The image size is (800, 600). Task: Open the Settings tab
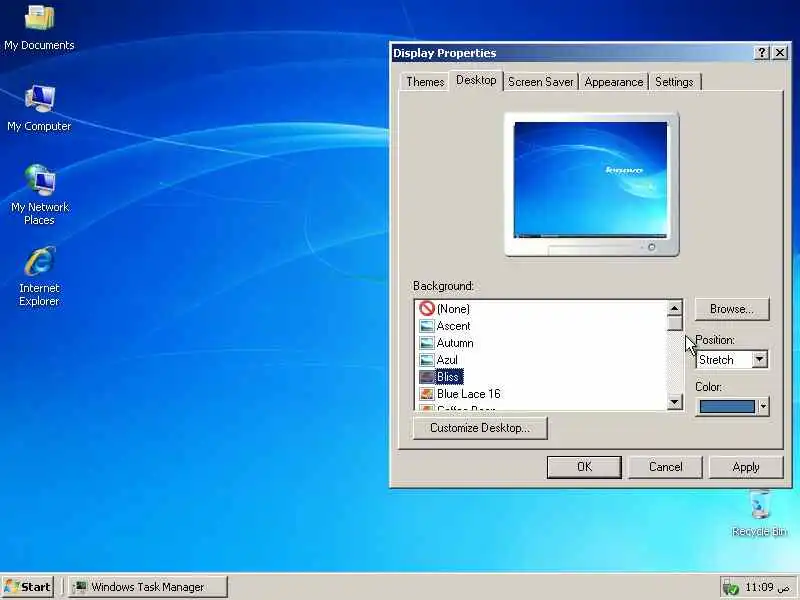click(674, 82)
